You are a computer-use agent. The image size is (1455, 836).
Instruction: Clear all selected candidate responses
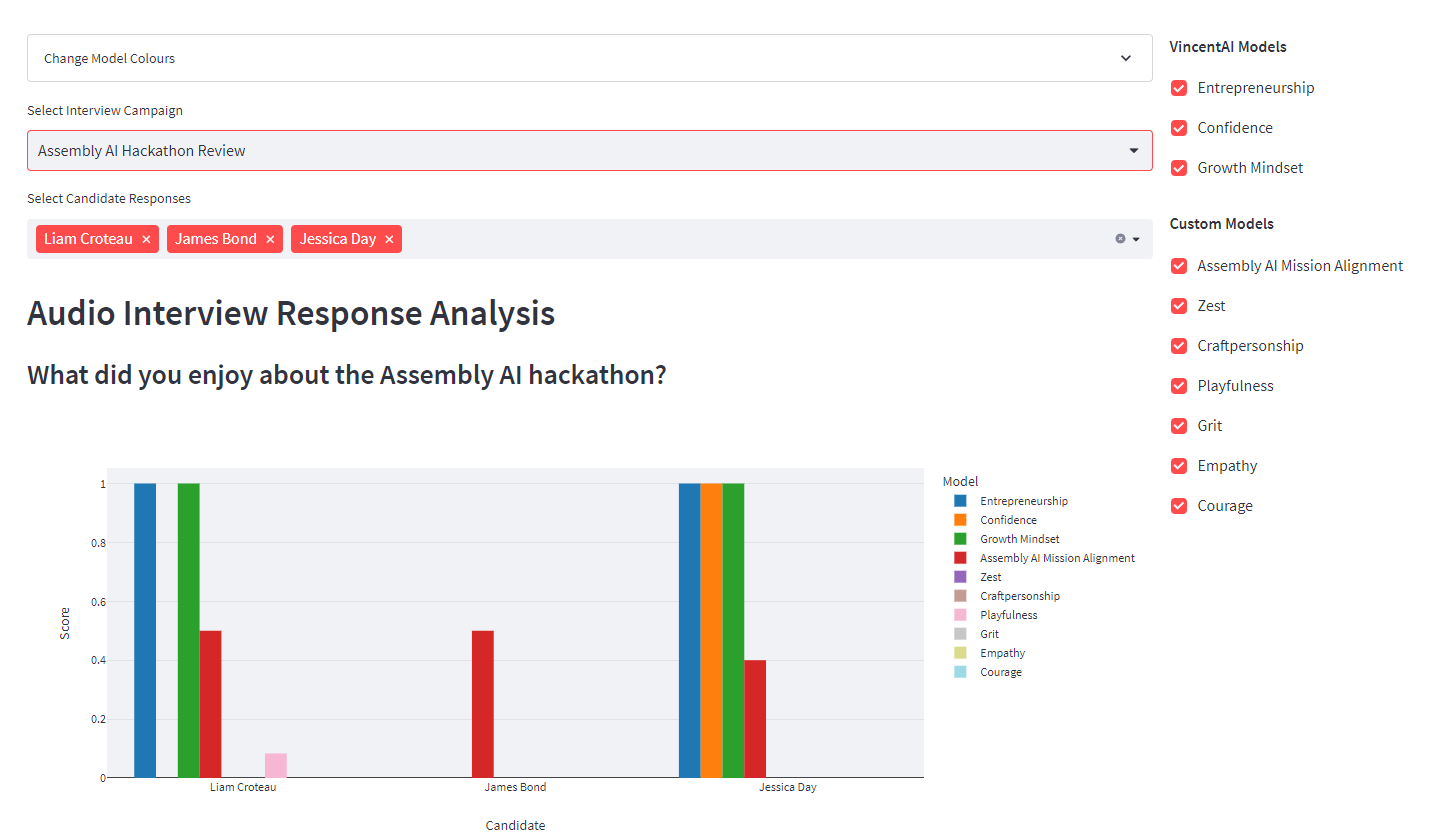click(1120, 239)
